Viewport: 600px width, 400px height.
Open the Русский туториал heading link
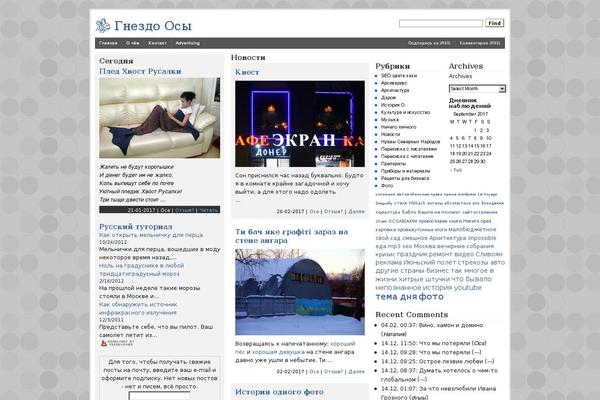(x=135, y=227)
